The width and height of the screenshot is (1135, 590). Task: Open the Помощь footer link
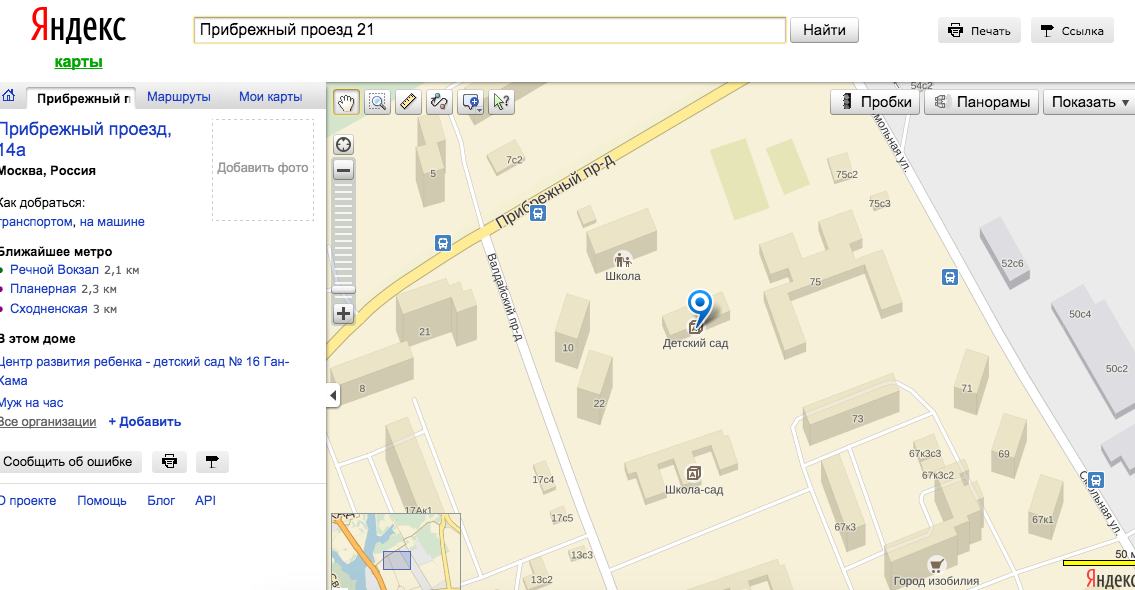click(x=102, y=501)
